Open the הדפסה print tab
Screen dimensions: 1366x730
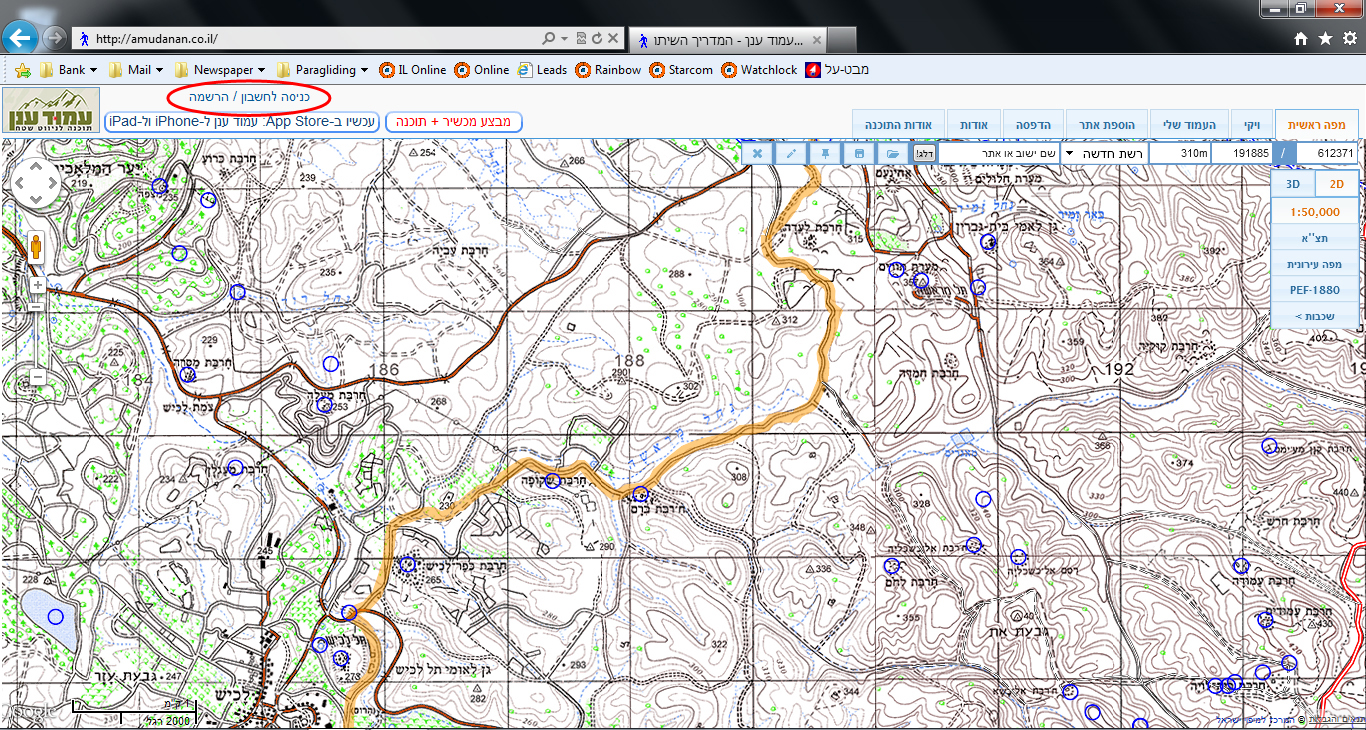[1032, 124]
